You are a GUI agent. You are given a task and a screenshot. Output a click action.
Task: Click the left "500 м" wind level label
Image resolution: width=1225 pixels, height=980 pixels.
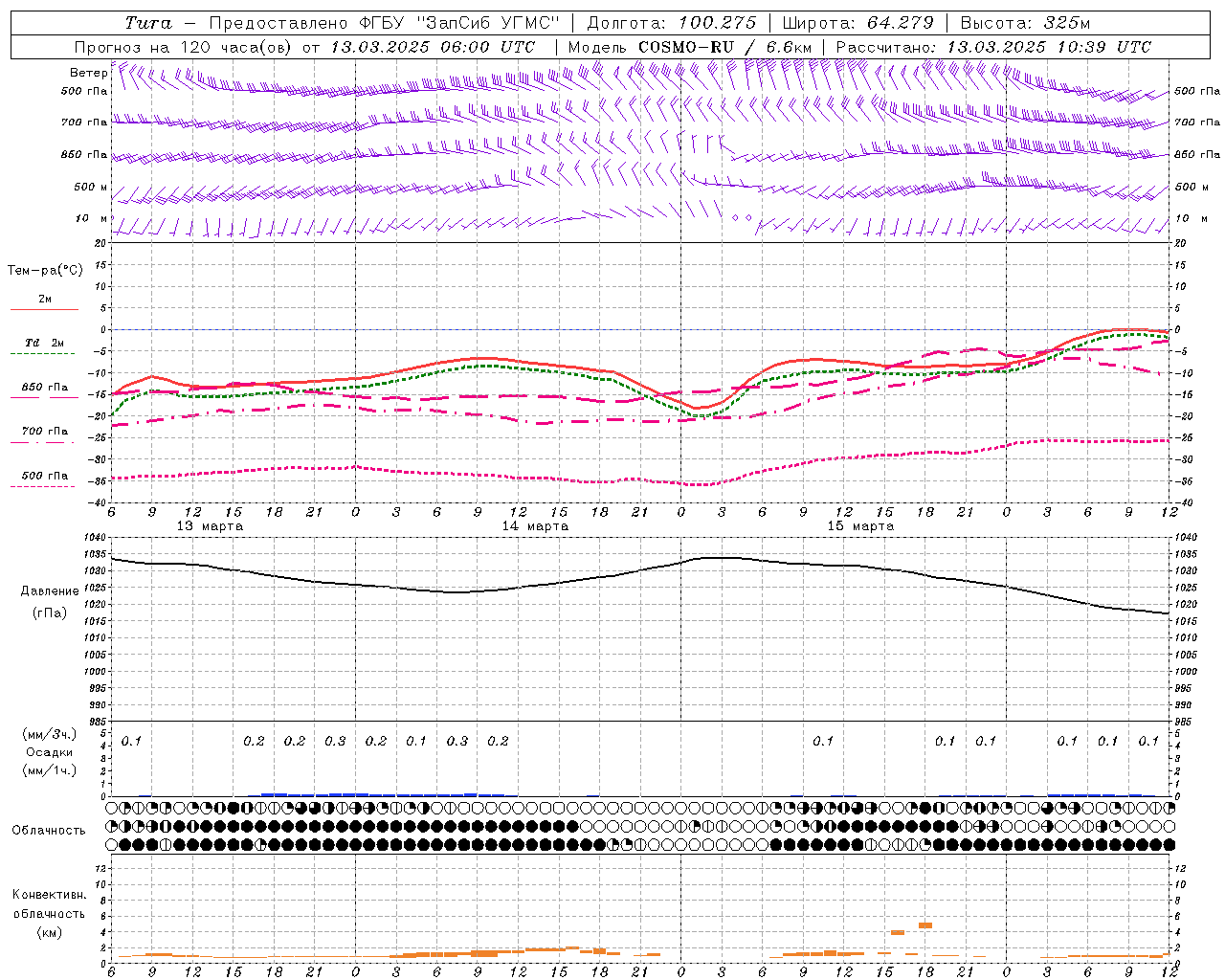[x=91, y=187]
